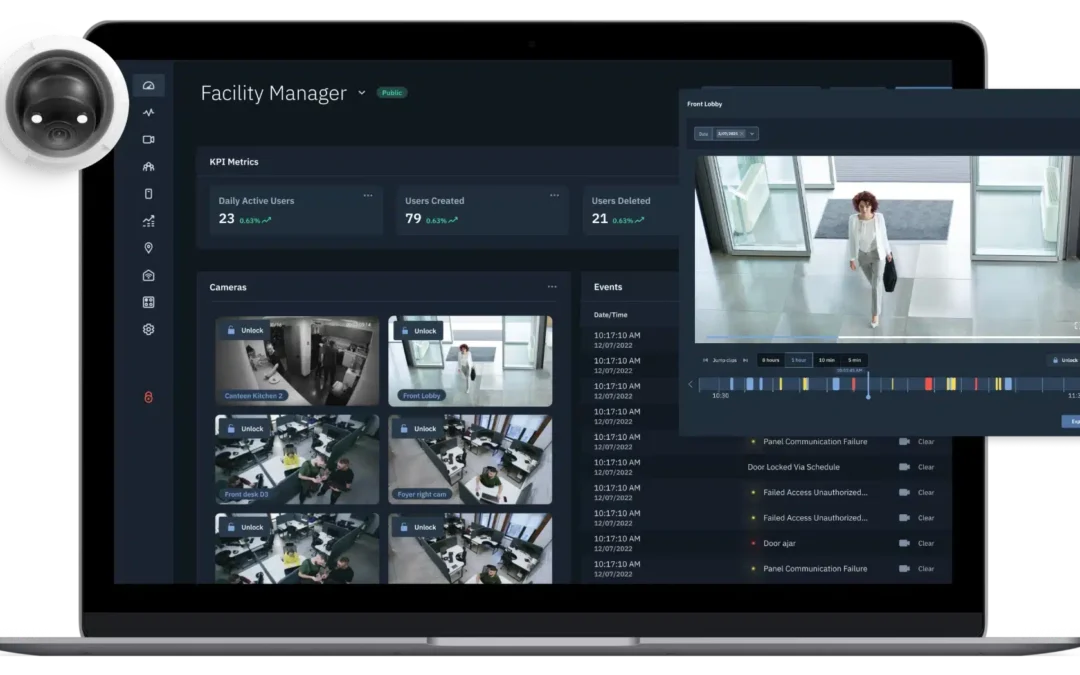Click the KPI Metrics heading
1080x675 pixels.
pos(234,162)
